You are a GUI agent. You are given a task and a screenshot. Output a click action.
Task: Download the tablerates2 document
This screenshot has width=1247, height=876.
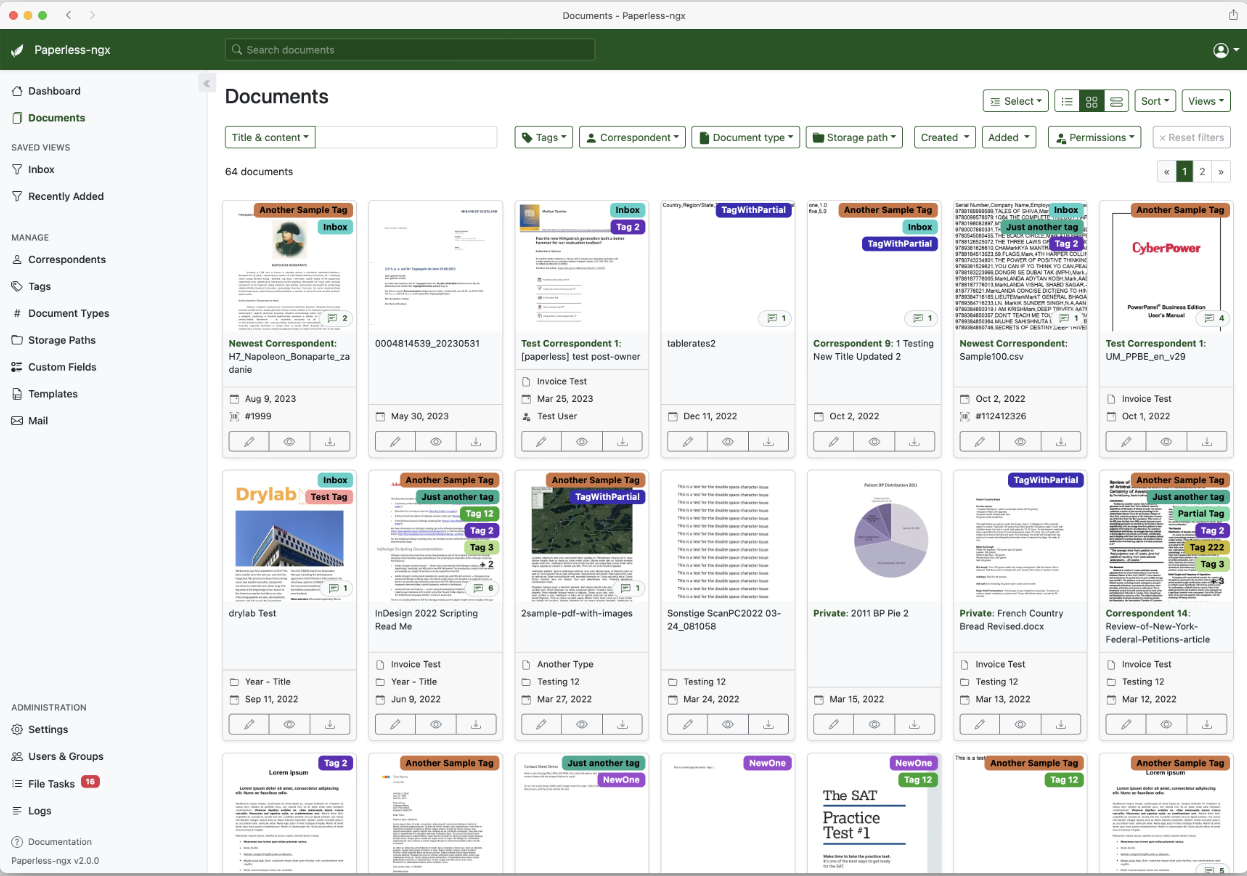[x=768, y=441]
